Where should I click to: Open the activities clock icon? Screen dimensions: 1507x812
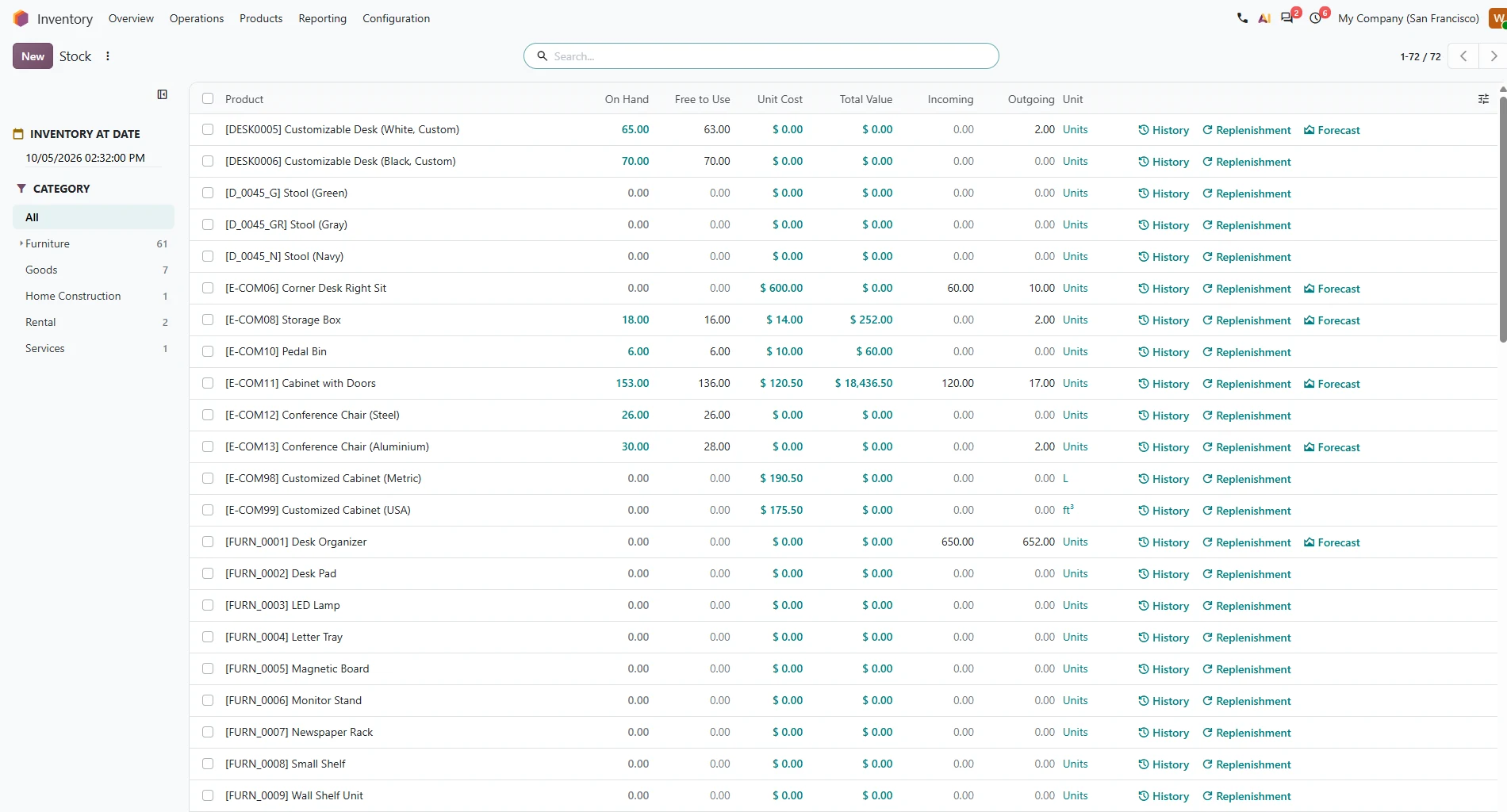(1316, 17)
